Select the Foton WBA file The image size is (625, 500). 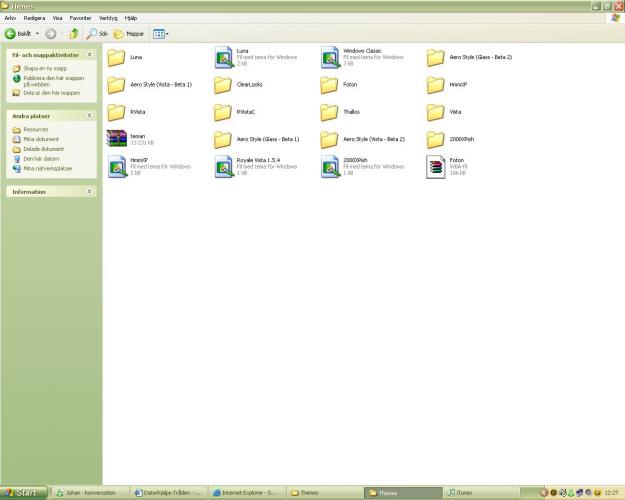(436, 166)
